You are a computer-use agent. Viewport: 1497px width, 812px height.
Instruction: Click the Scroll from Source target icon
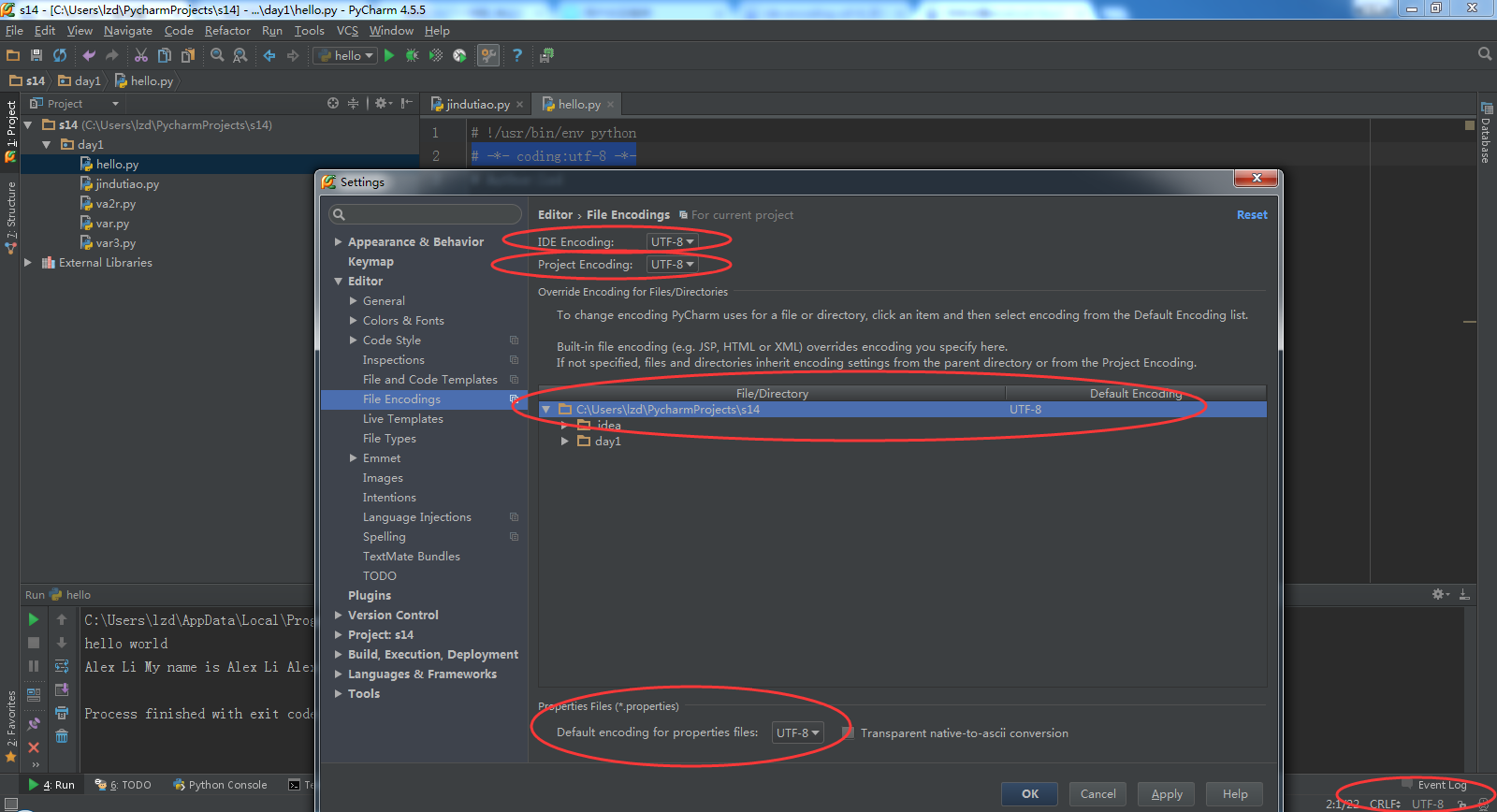click(x=333, y=104)
